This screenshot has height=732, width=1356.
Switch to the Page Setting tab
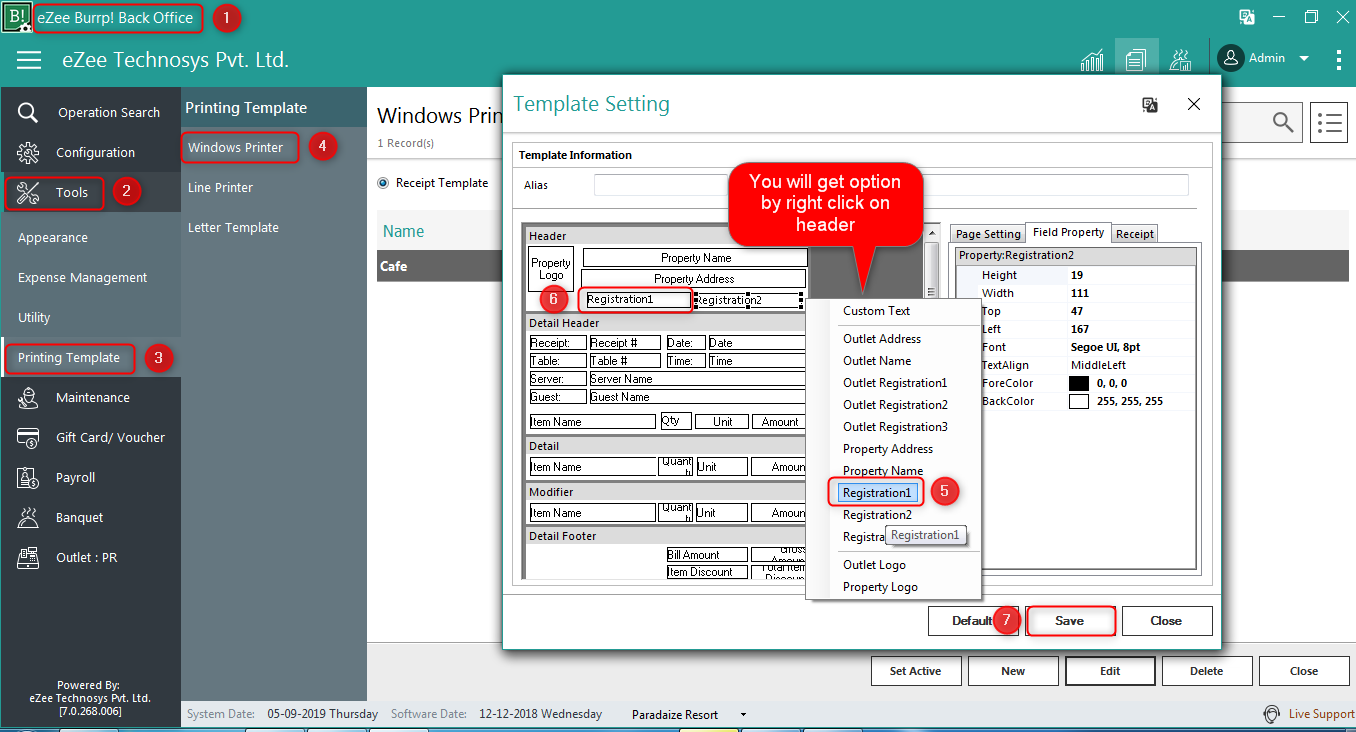click(x=988, y=234)
